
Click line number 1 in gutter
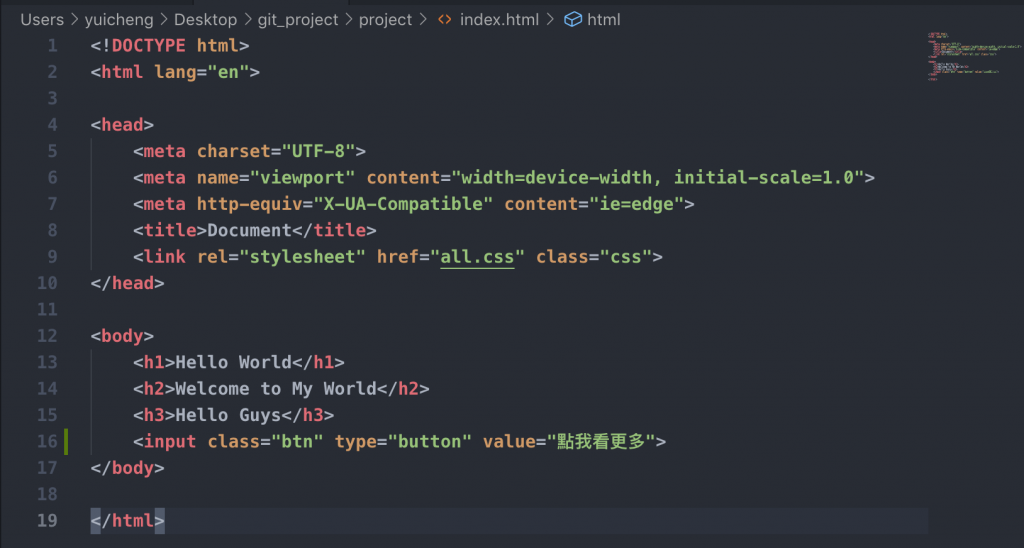(52, 46)
